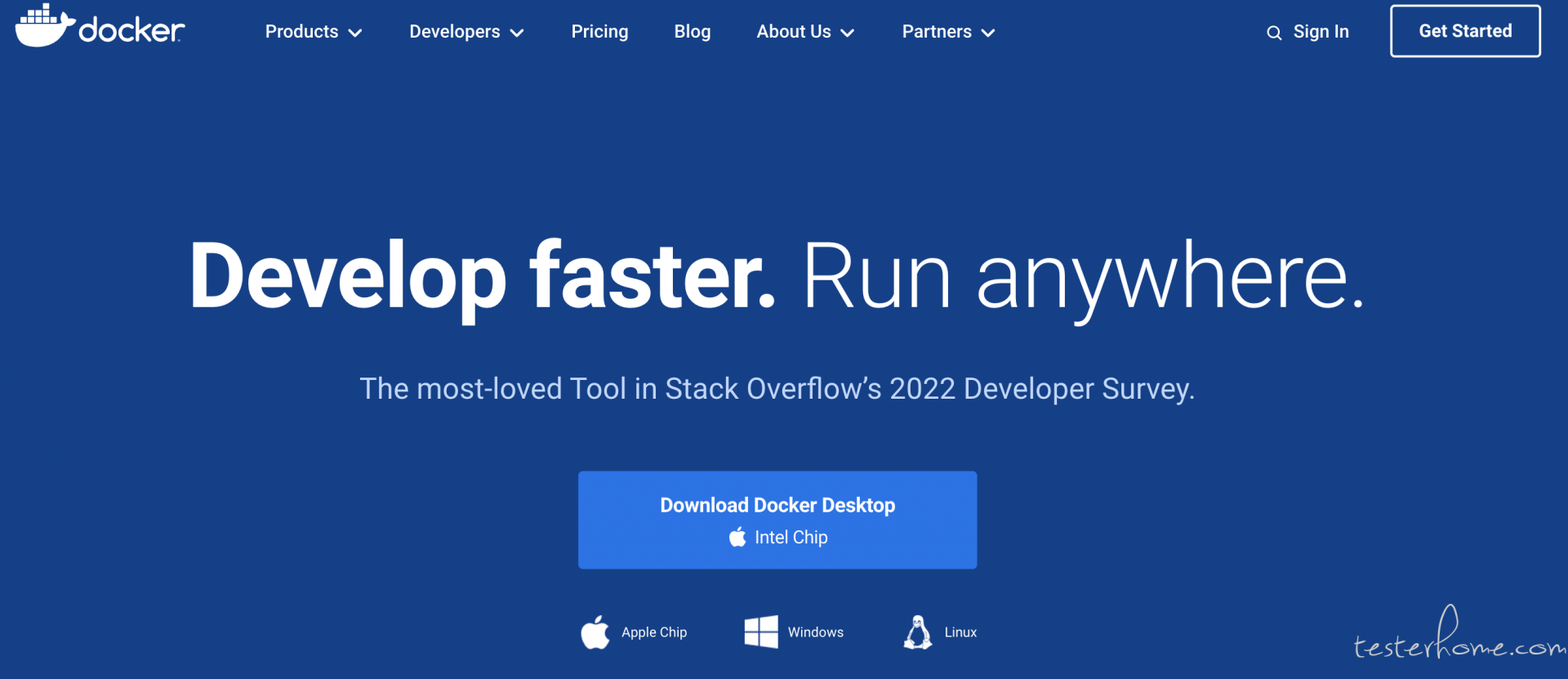Click the Windows logo icon

(x=761, y=632)
